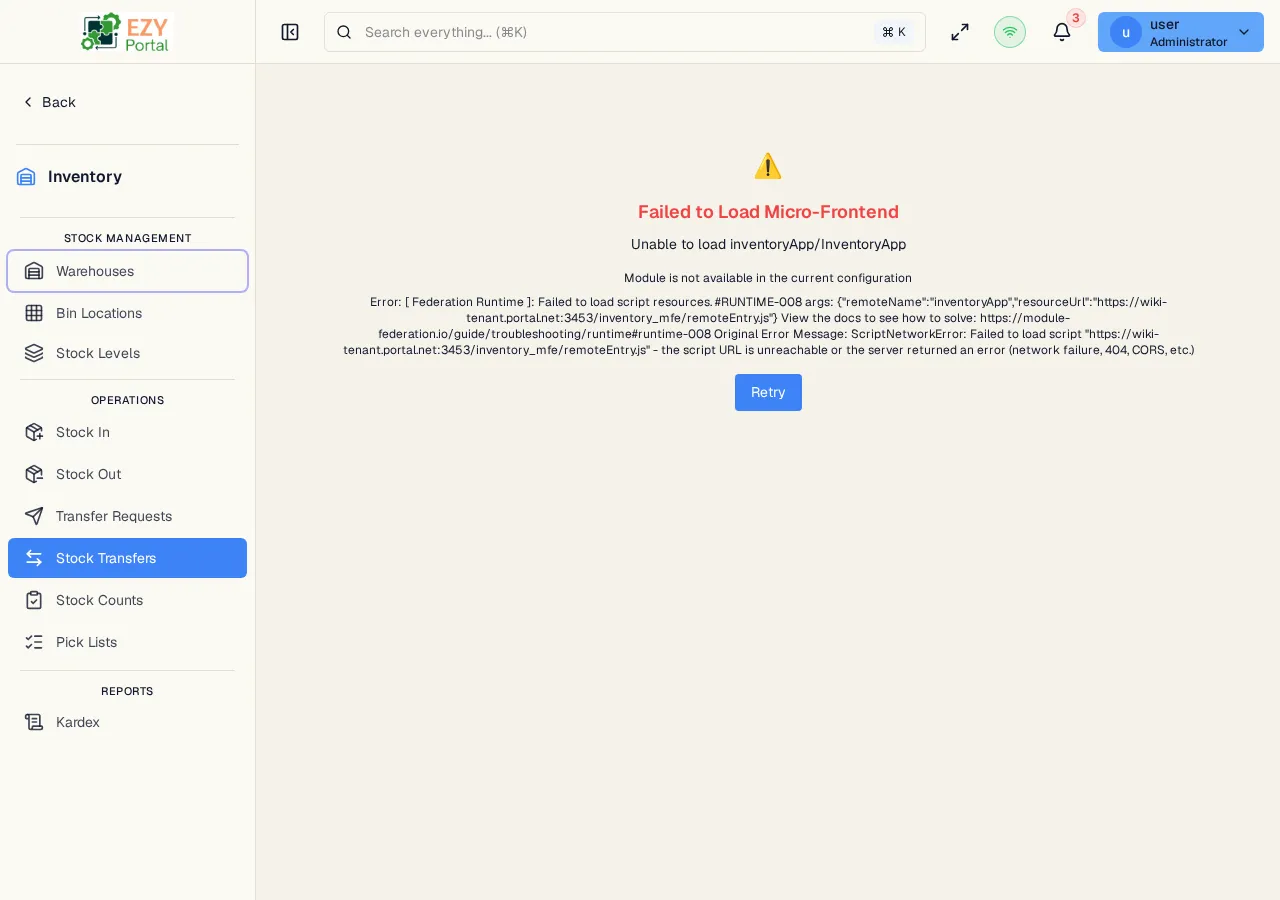Click the OPERATIONS section label
This screenshot has height=900, width=1280.
coord(127,400)
